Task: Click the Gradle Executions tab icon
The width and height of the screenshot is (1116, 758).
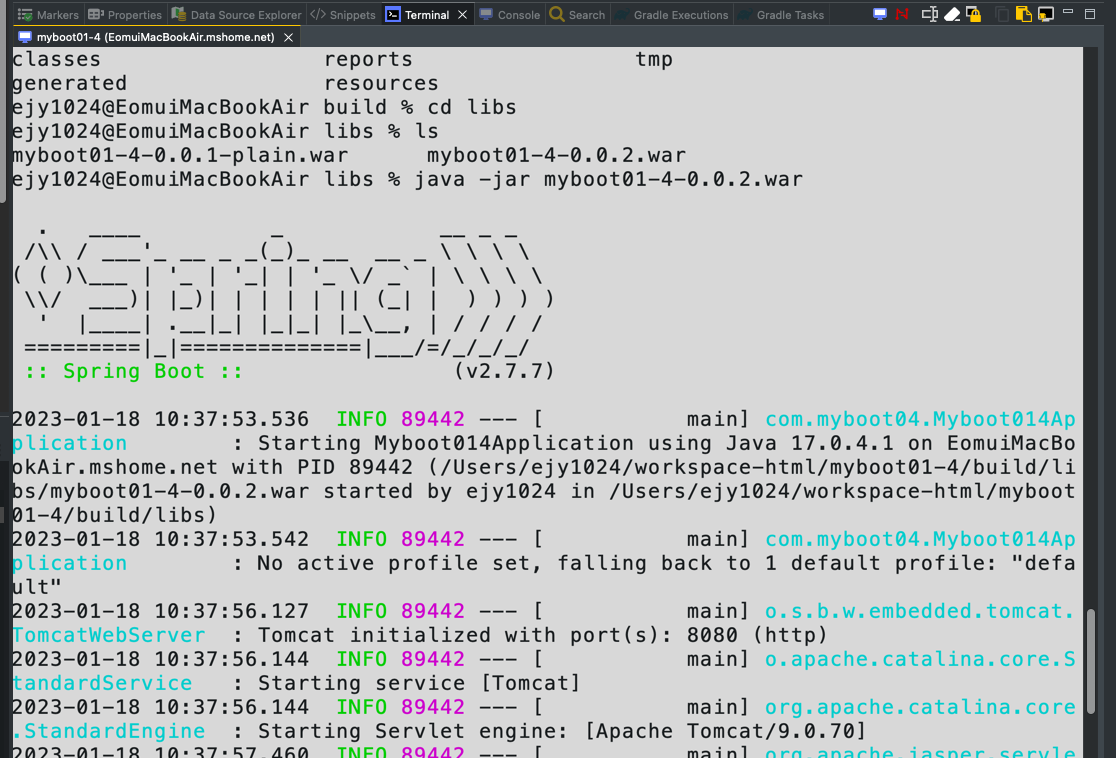Action: 621,15
